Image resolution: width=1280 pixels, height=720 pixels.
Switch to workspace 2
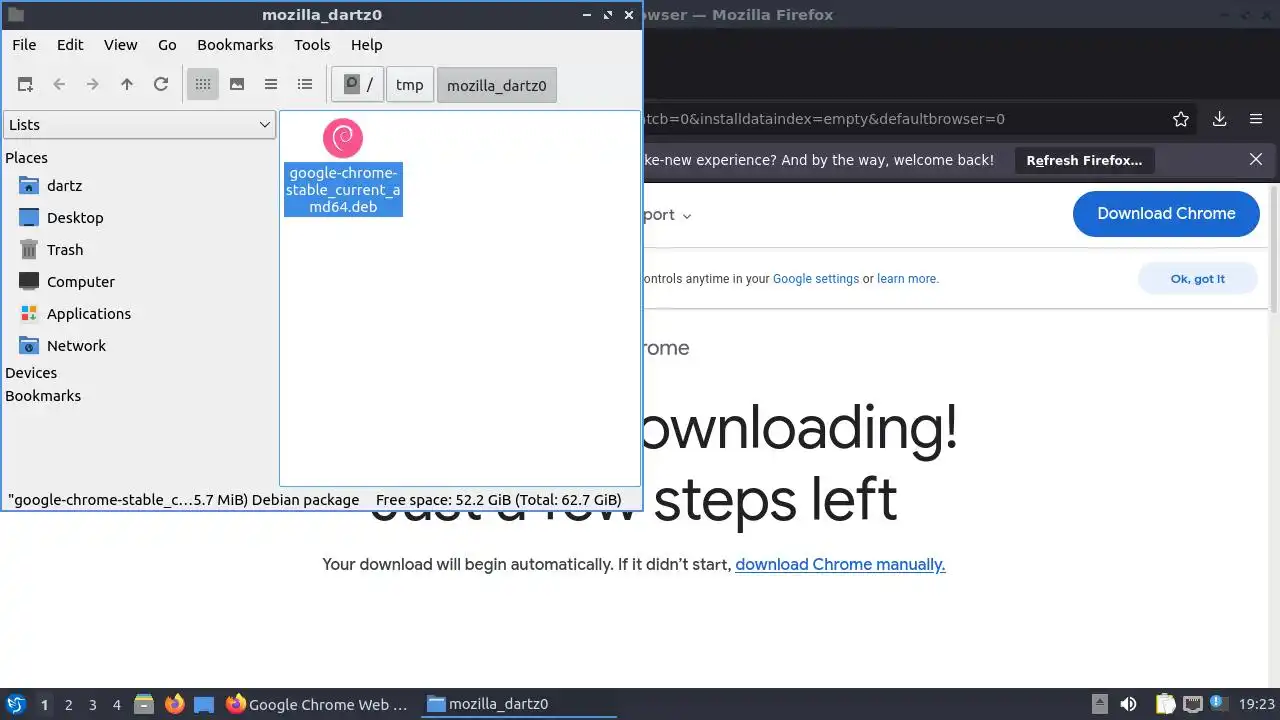(68, 705)
